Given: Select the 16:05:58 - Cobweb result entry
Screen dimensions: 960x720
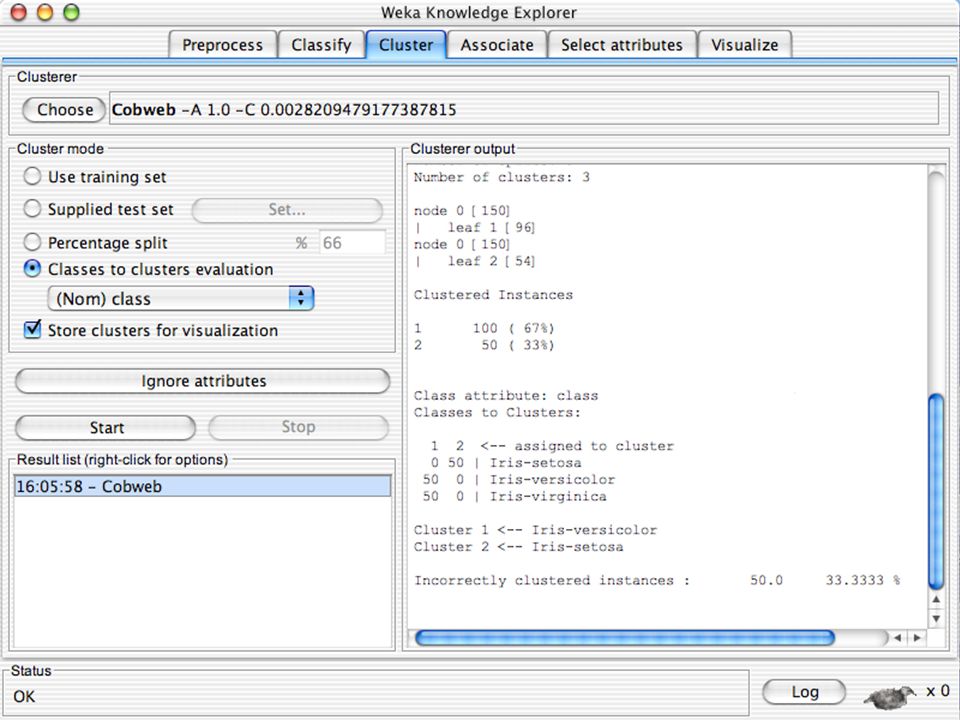Looking at the screenshot, I should click(x=202, y=486).
